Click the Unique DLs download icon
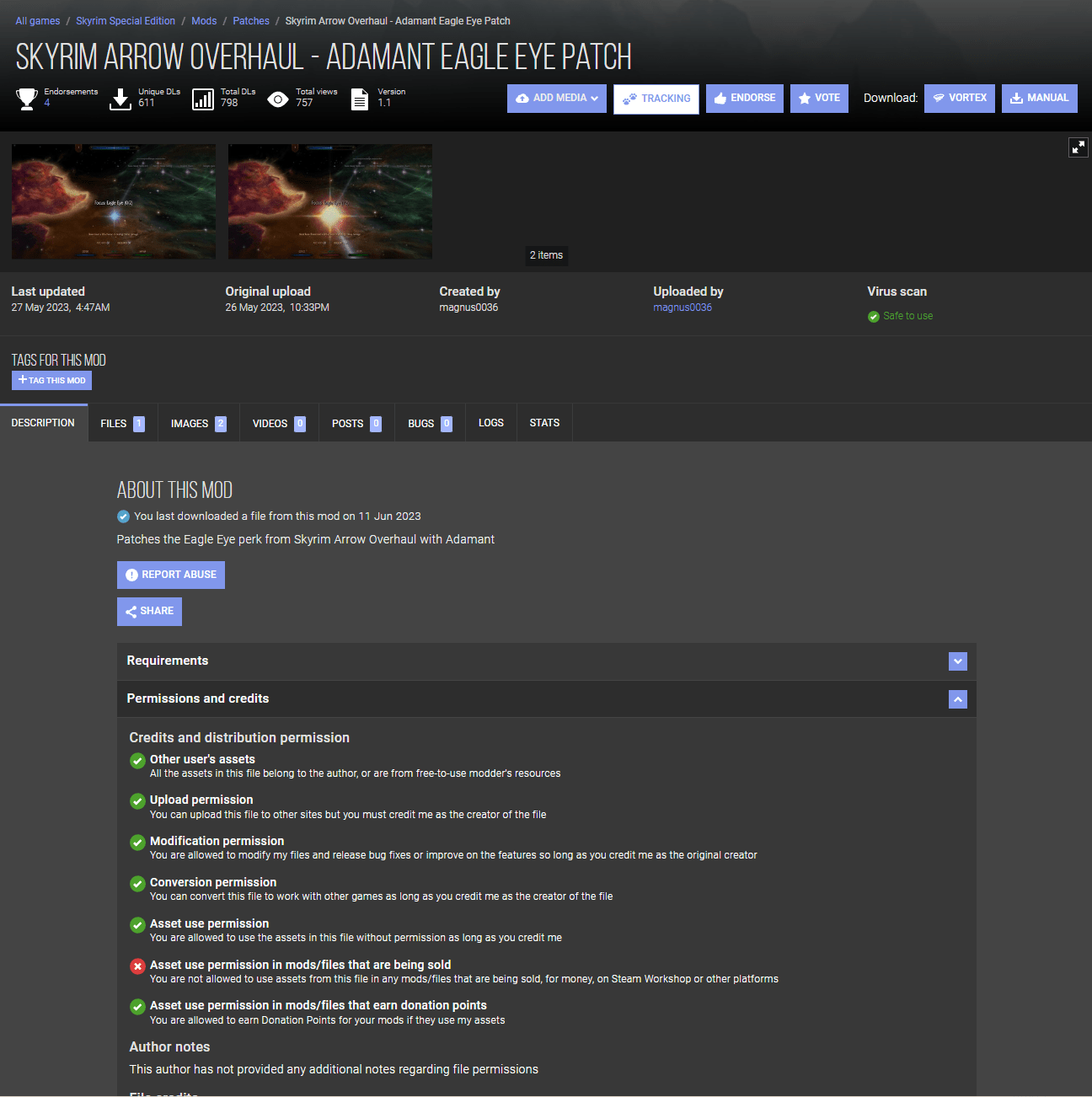This screenshot has width=1092, height=1097. click(120, 99)
